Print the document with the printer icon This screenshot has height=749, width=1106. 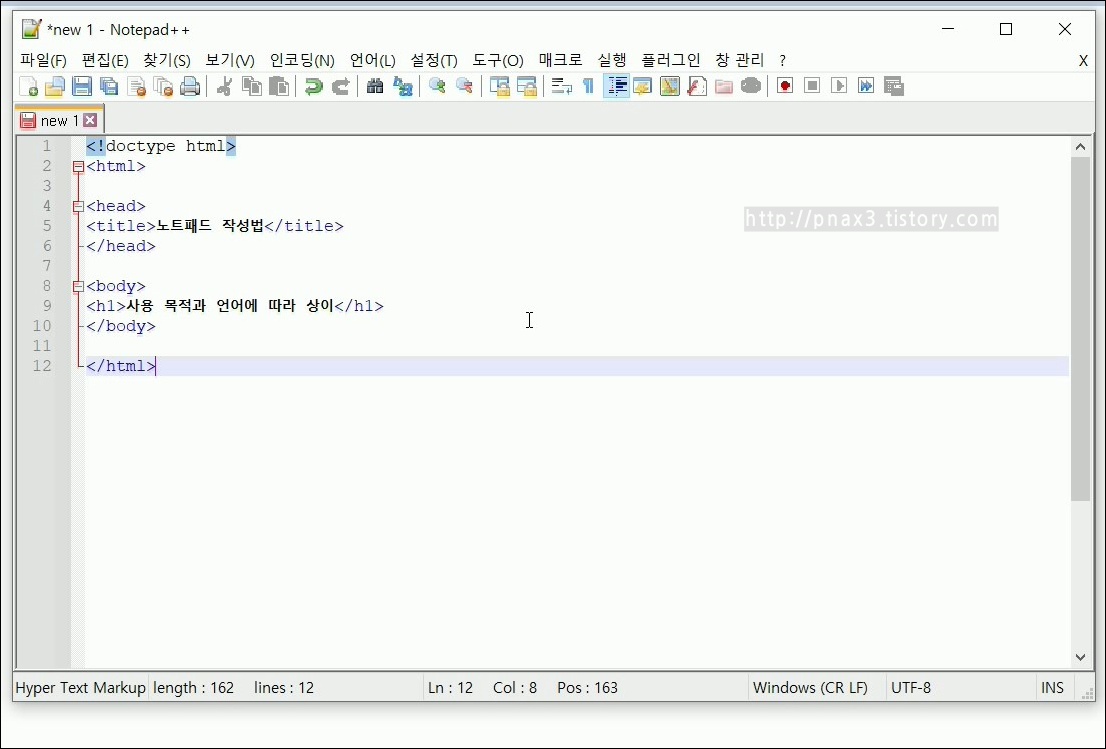coord(190,86)
